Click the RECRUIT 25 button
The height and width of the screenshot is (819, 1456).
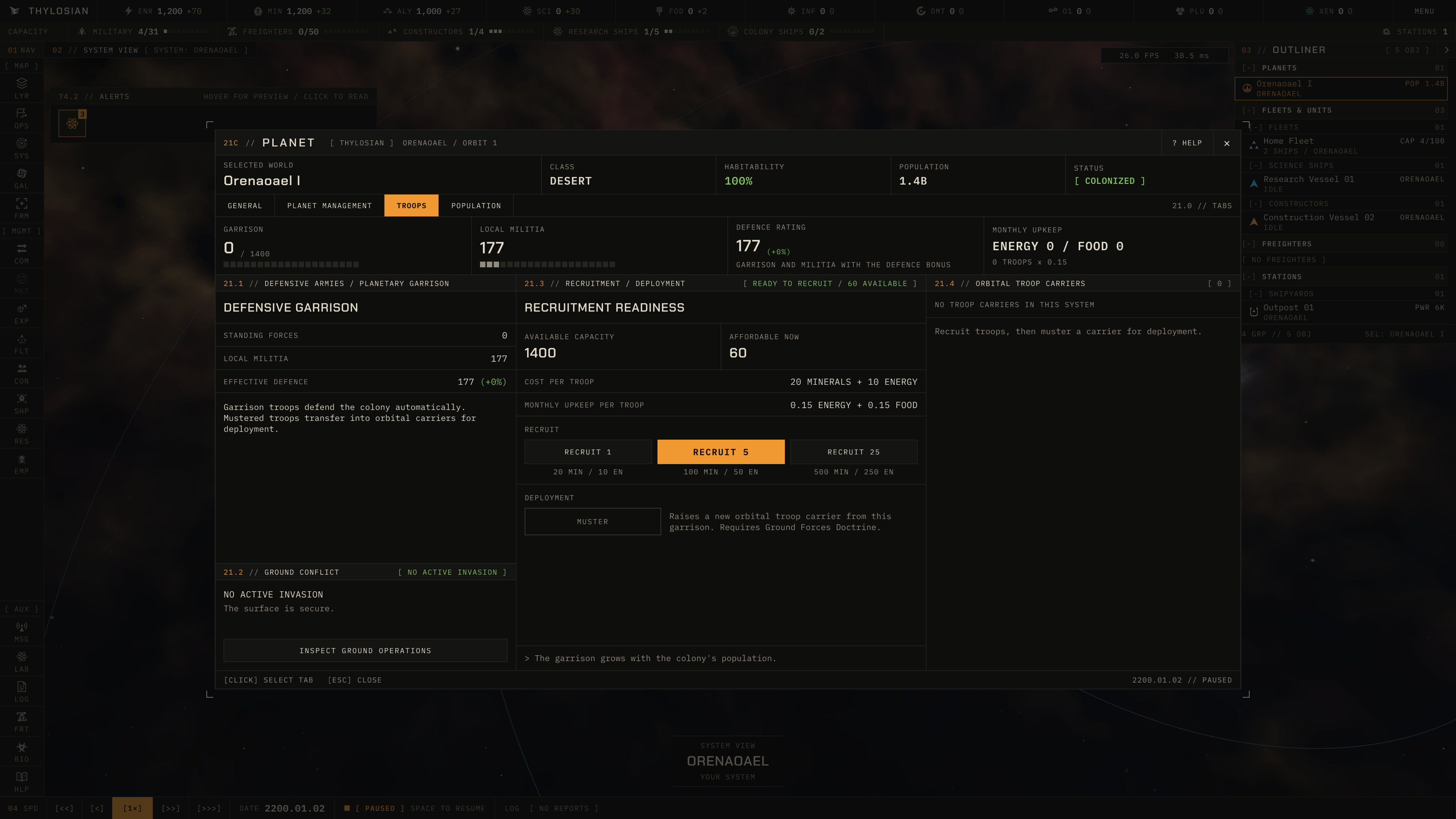coord(853,452)
